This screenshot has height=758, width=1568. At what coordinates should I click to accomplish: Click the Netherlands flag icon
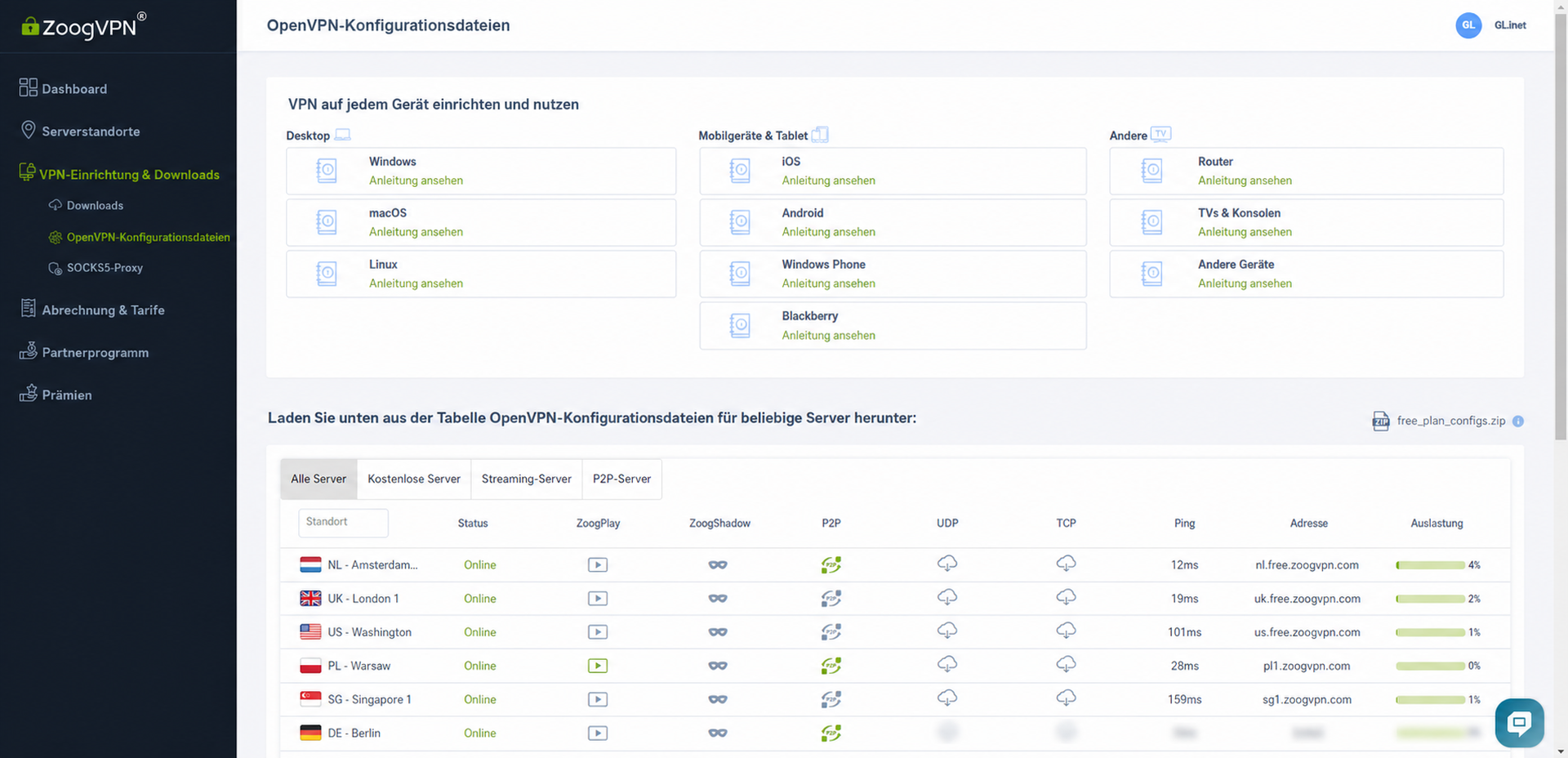tap(310, 564)
